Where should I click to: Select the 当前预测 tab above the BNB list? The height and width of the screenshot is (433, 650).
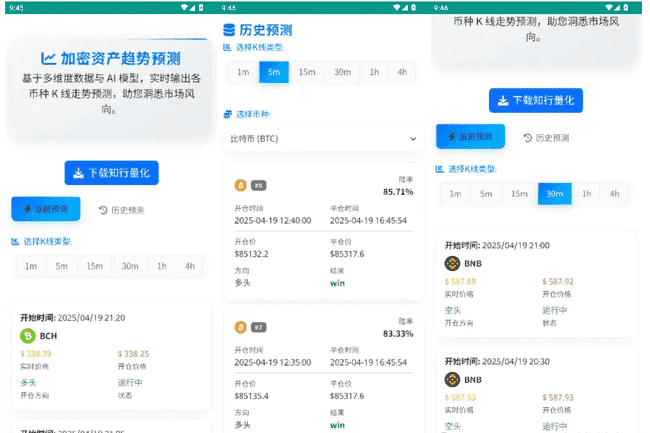(470, 137)
